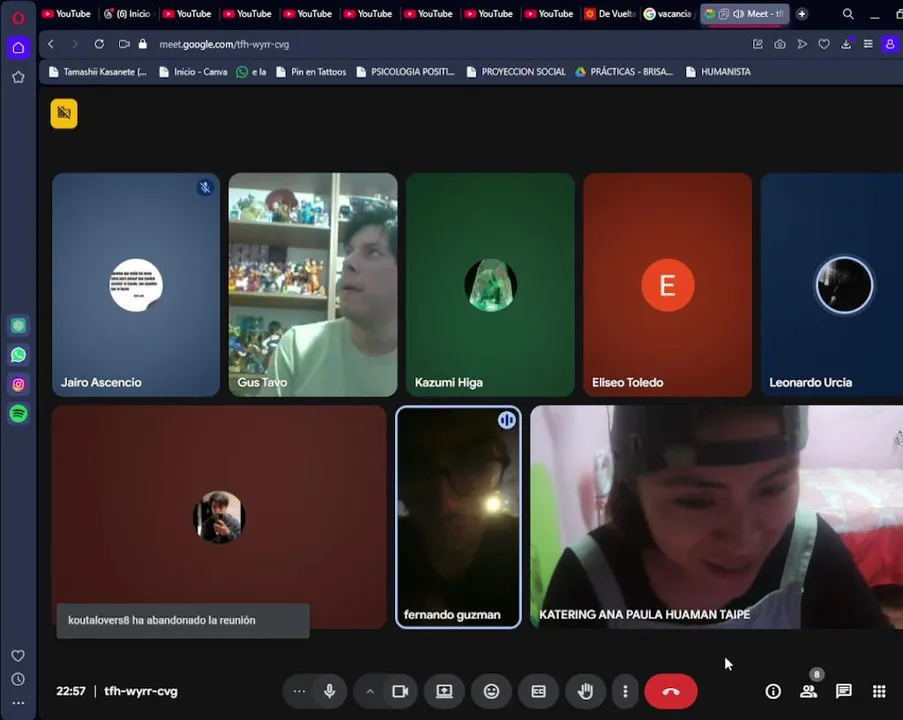Image resolution: width=903 pixels, height=720 pixels.
Task: Click the edit/pinboard icon in address bar
Action: [x=758, y=44]
